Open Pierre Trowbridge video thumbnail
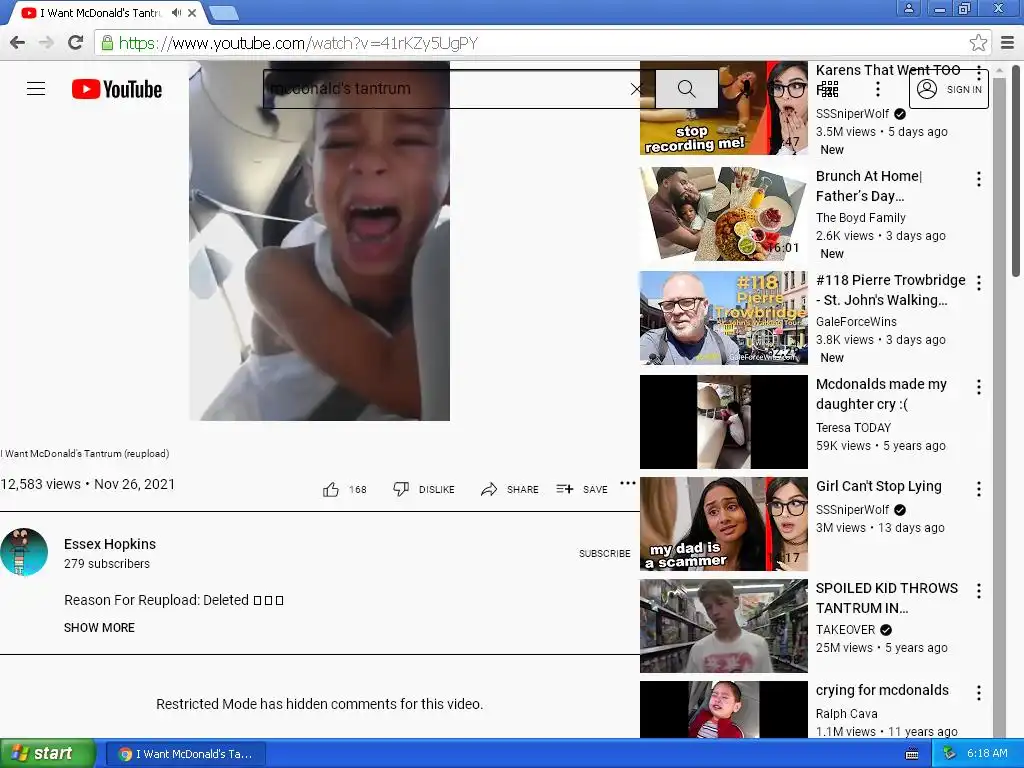Image resolution: width=1024 pixels, height=768 pixels. pos(724,317)
